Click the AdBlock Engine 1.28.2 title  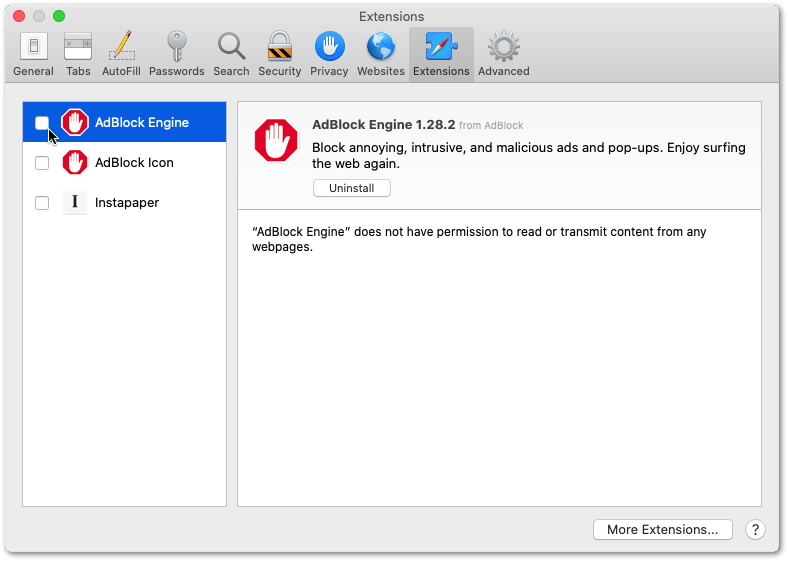click(383, 125)
